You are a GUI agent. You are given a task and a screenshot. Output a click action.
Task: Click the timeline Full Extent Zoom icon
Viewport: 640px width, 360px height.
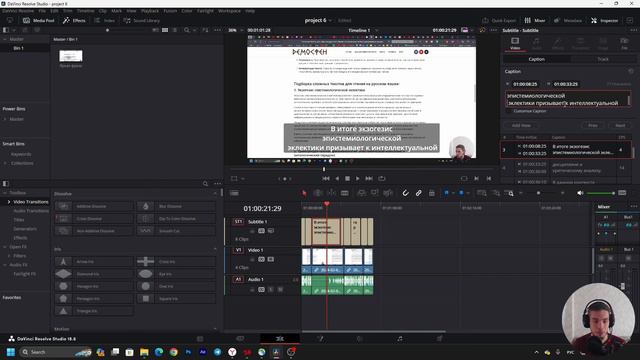482,193
